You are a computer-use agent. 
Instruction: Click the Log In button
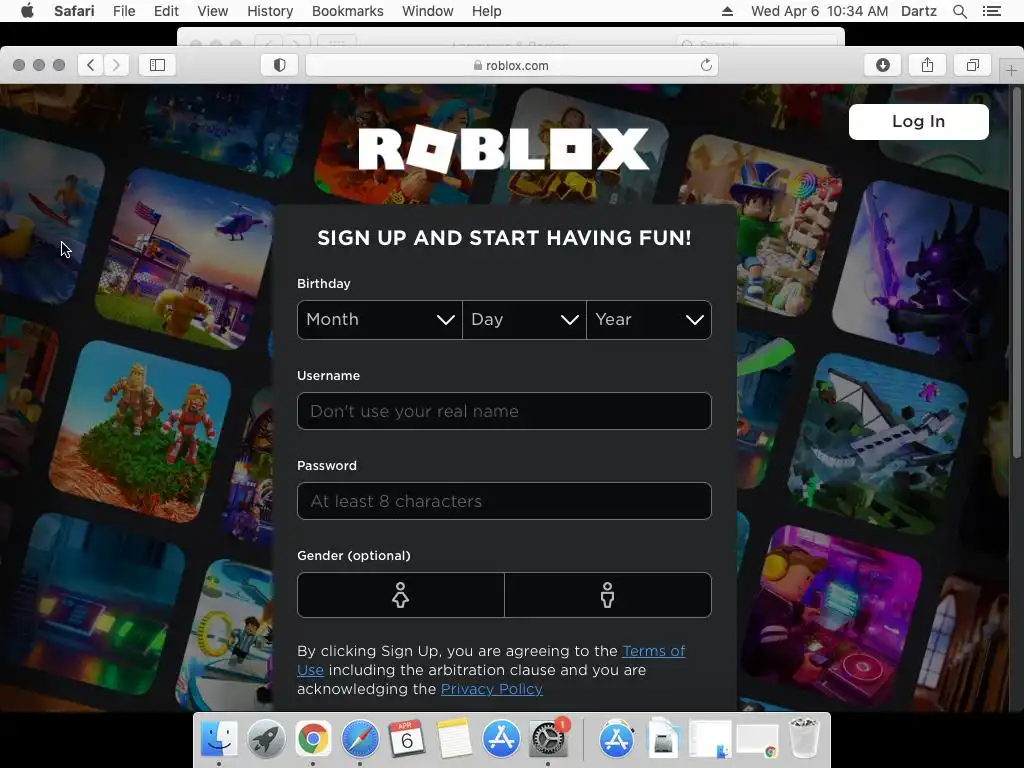[918, 121]
